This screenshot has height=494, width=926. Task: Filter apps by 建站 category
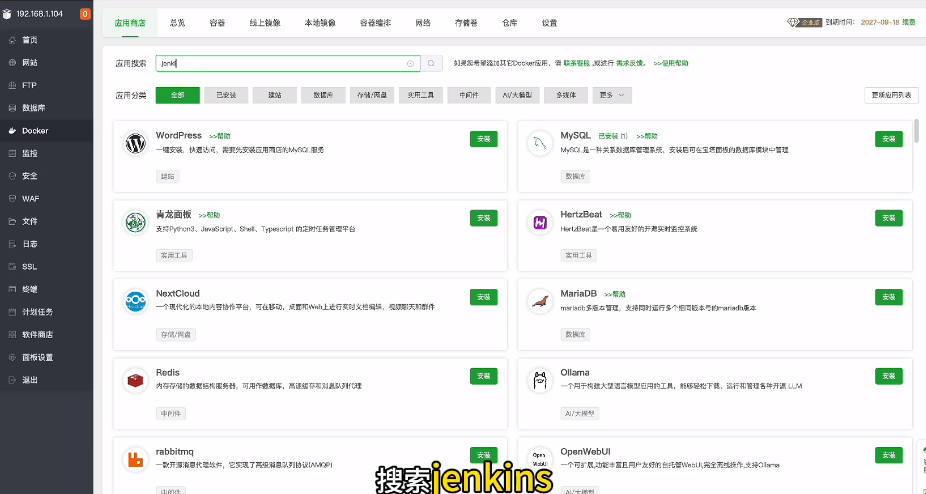pyautogui.click(x=275, y=95)
